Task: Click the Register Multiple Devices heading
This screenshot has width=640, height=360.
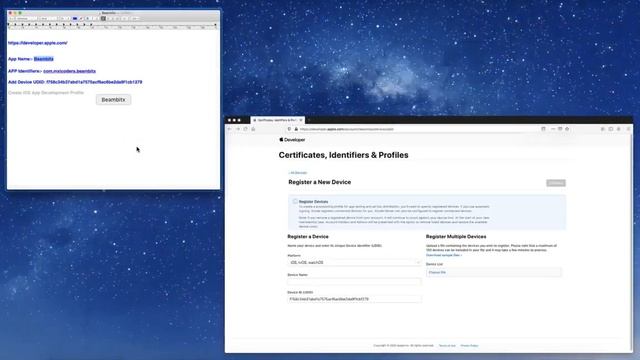Action: 456,237
